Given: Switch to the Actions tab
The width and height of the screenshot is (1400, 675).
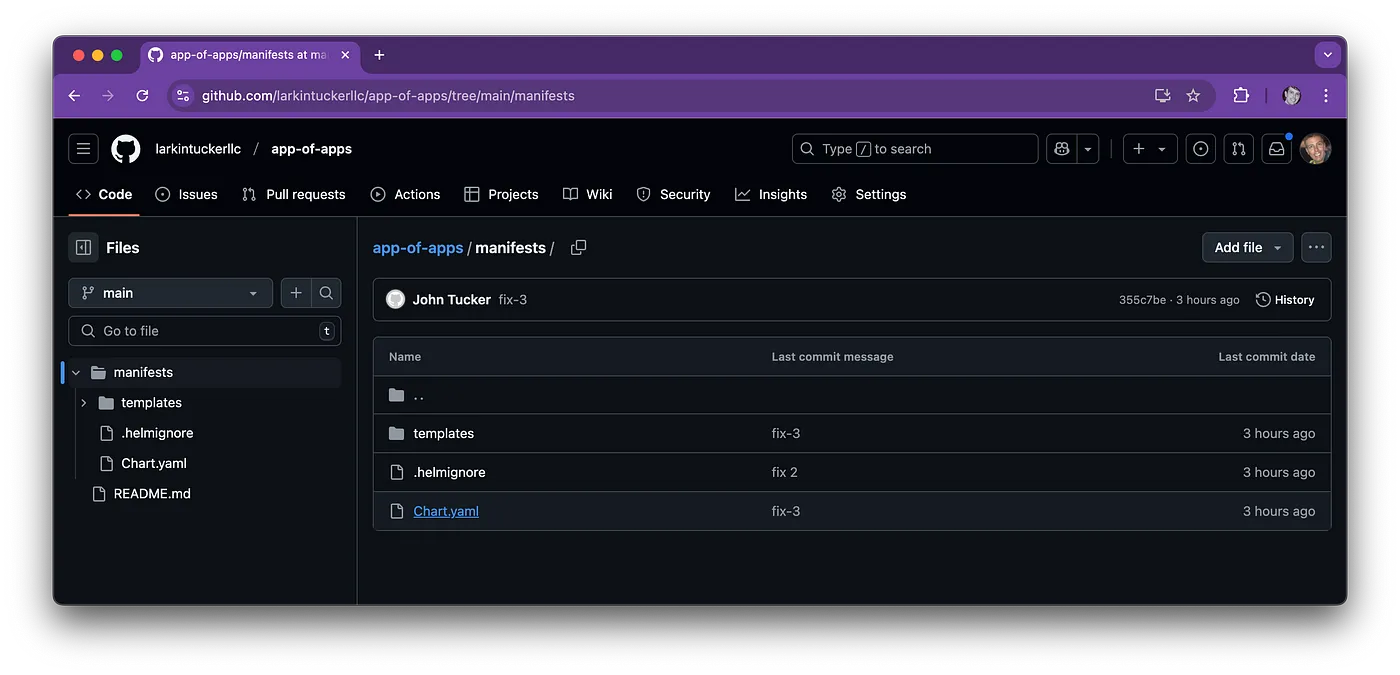Looking at the screenshot, I should coord(405,195).
